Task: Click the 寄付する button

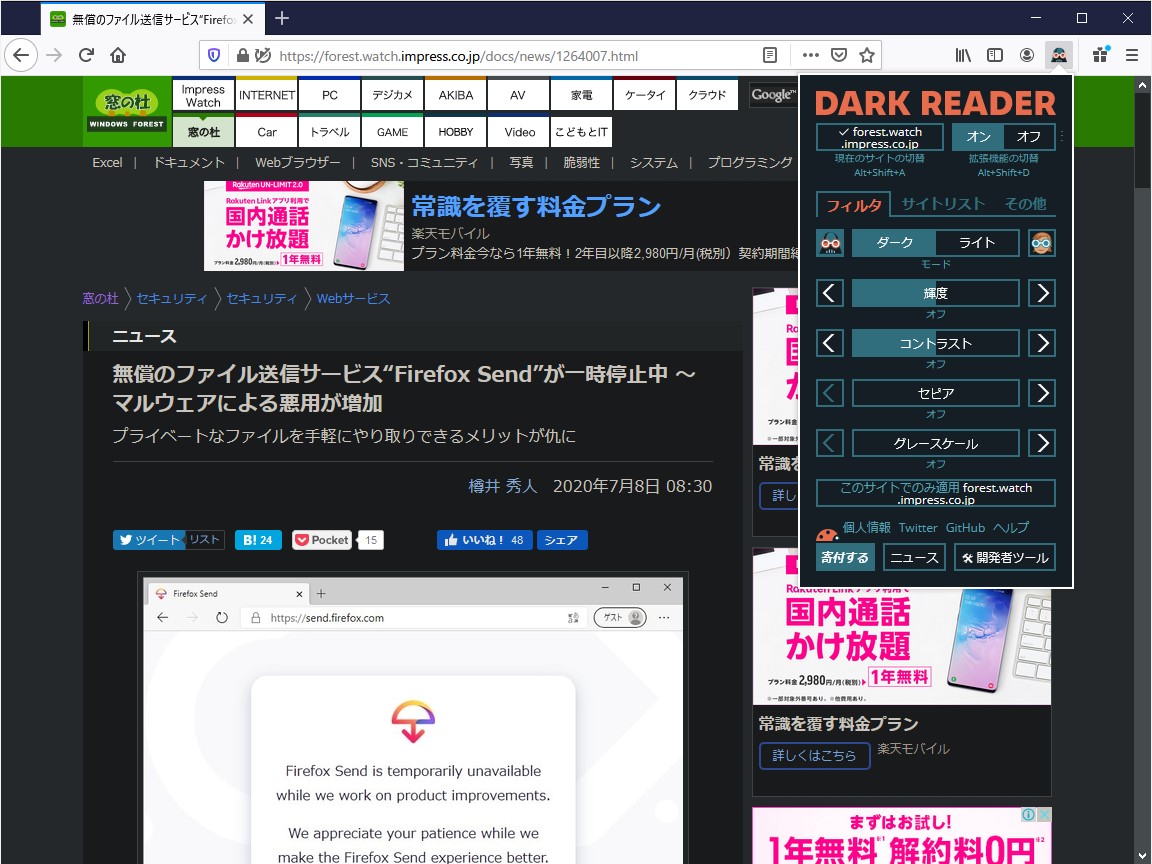Action: (846, 557)
